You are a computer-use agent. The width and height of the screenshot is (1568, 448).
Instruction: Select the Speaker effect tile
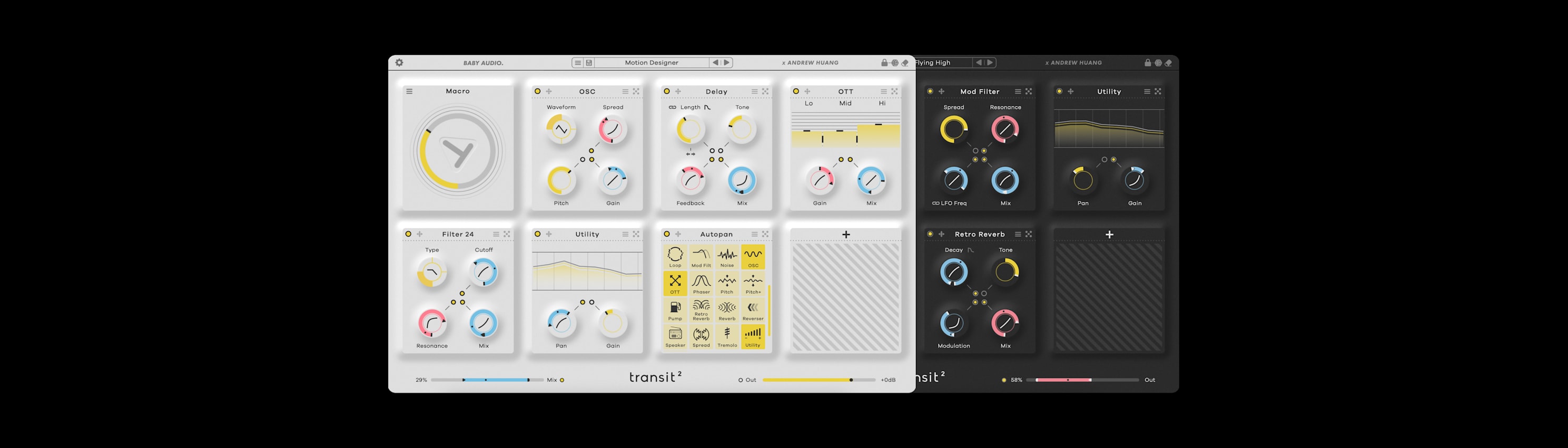point(675,337)
